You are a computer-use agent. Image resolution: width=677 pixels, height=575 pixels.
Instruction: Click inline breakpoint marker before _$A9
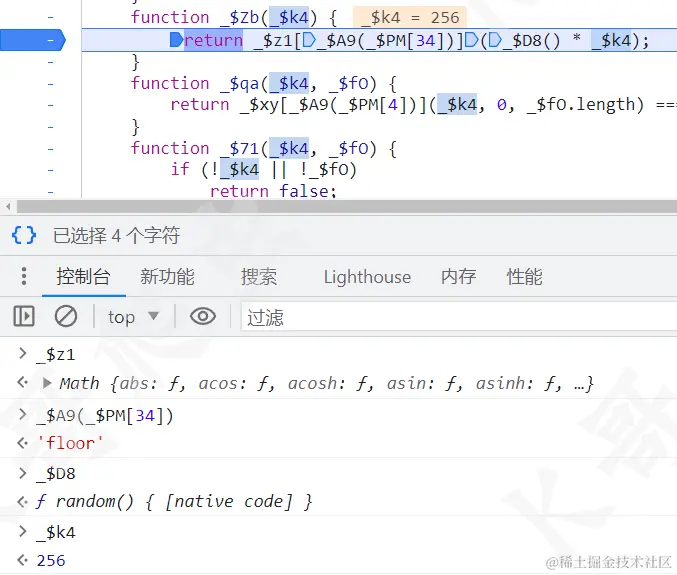point(309,40)
